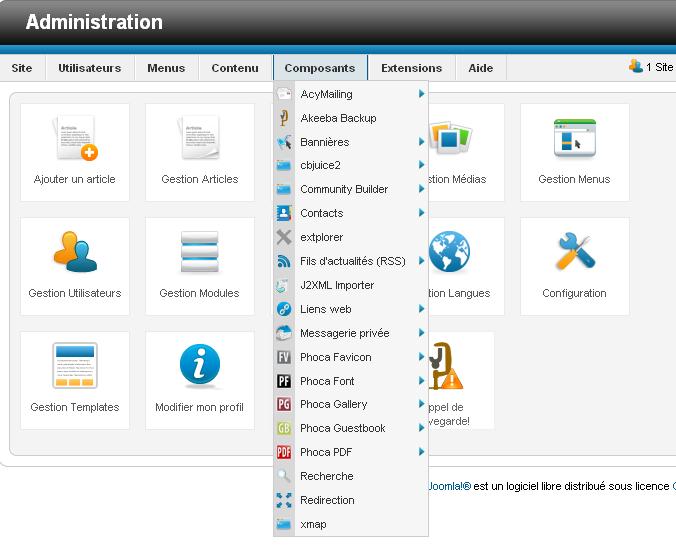Viewport: 676px width, 552px height.
Task: Click the Bannières icon in menu
Action: (284, 142)
